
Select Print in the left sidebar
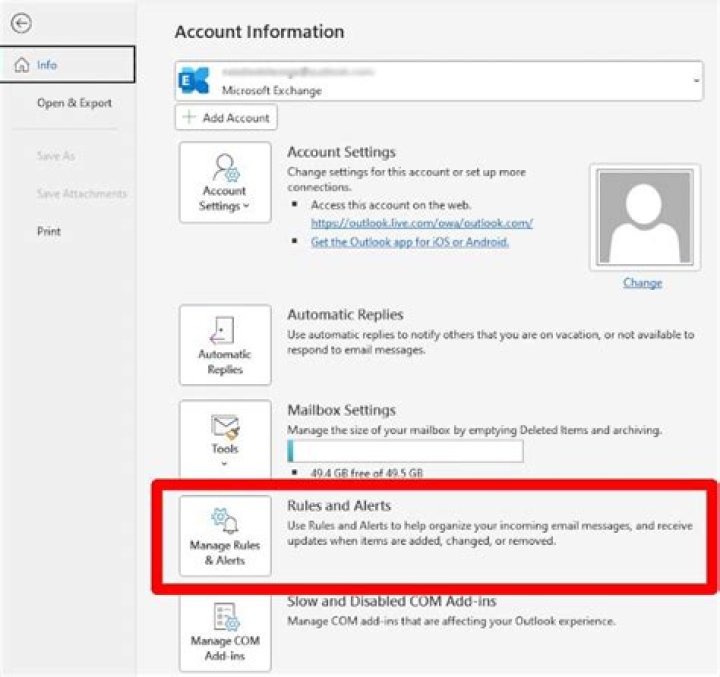pyautogui.click(x=49, y=231)
